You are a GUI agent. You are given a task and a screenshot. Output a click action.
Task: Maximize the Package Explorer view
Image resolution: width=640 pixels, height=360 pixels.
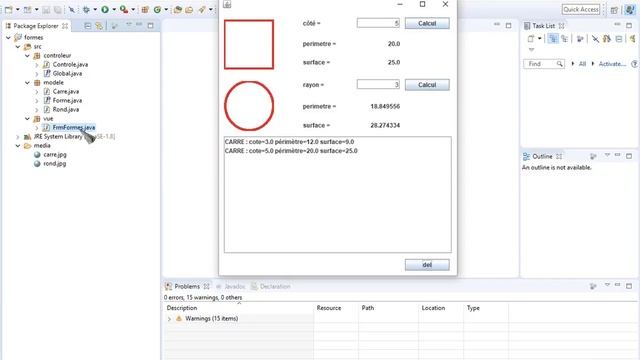coord(150,25)
